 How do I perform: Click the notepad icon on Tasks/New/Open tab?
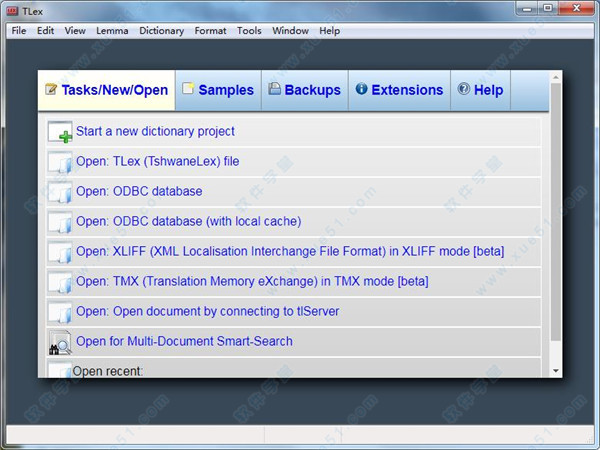(51, 89)
